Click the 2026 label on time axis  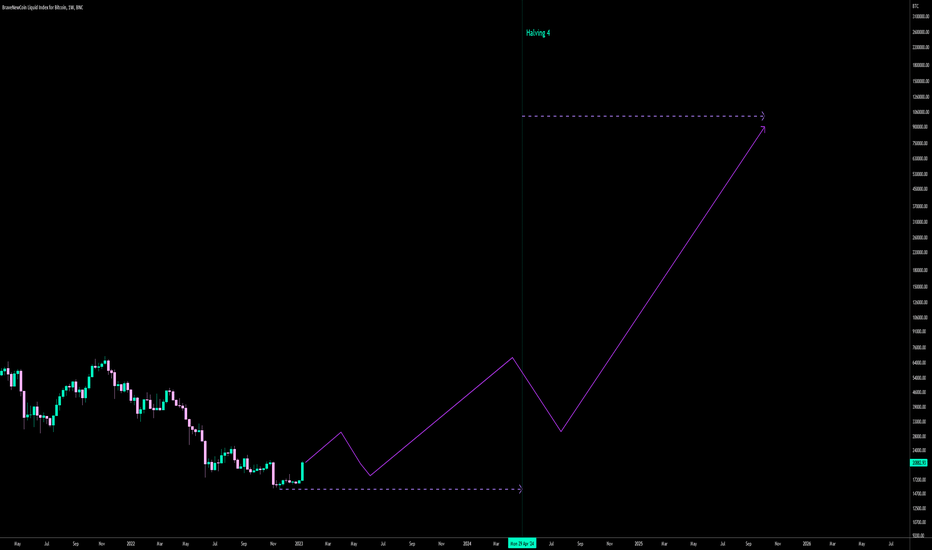point(807,543)
